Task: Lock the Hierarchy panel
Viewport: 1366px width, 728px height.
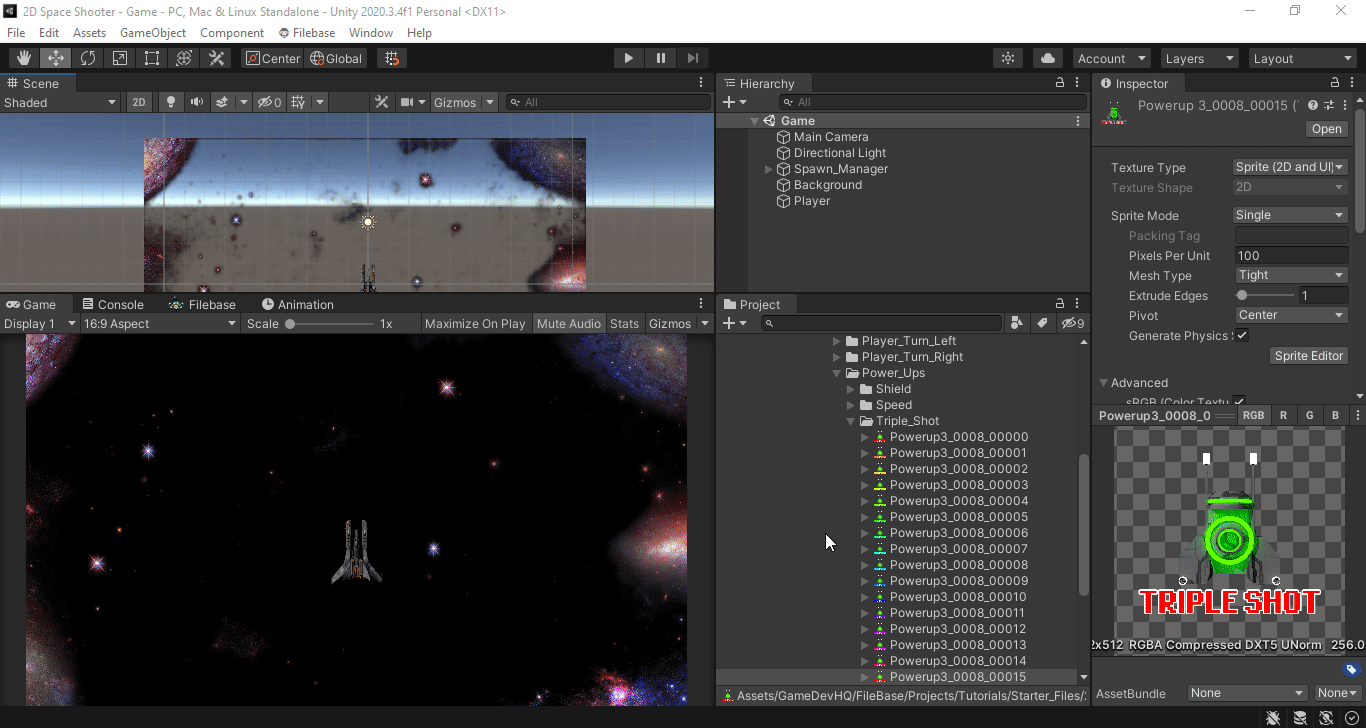Action: (1060, 83)
